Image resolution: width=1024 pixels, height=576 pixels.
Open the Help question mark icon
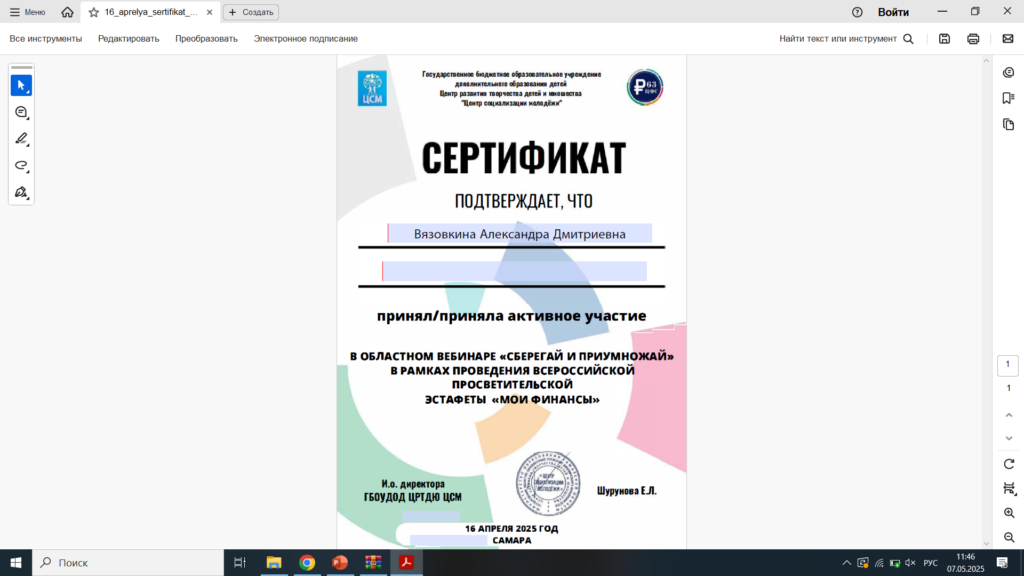(x=857, y=12)
